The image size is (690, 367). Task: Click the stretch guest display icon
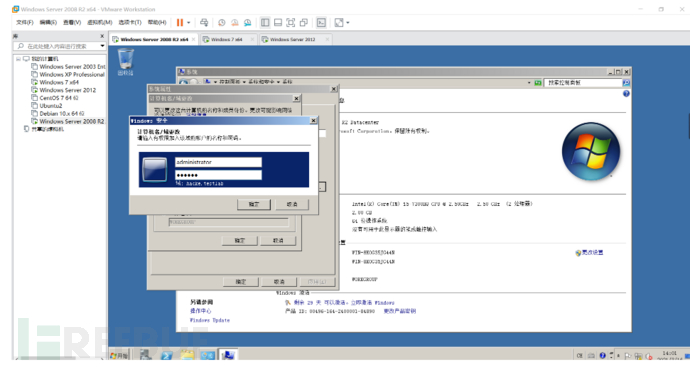click(338, 22)
